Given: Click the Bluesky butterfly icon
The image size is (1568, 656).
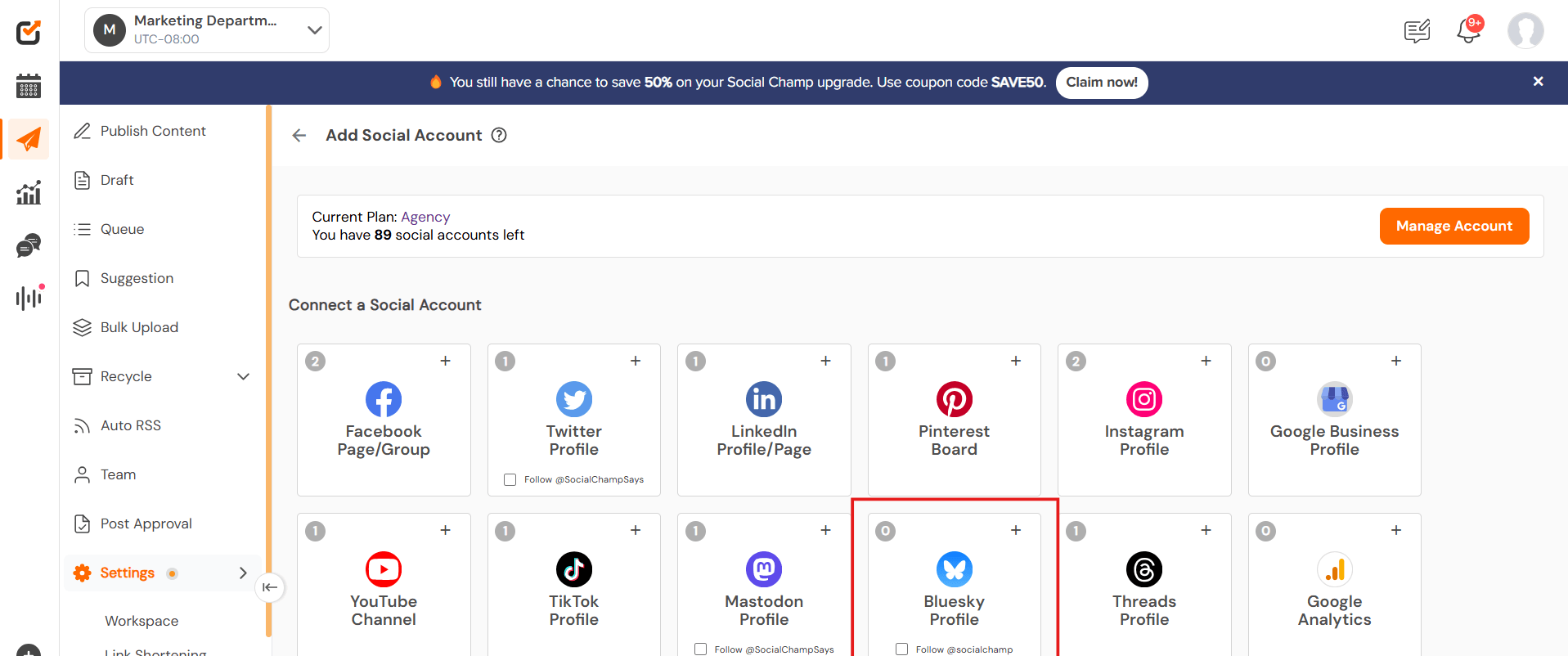Looking at the screenshot, I should pyautogui.click(x=955, y=569).
